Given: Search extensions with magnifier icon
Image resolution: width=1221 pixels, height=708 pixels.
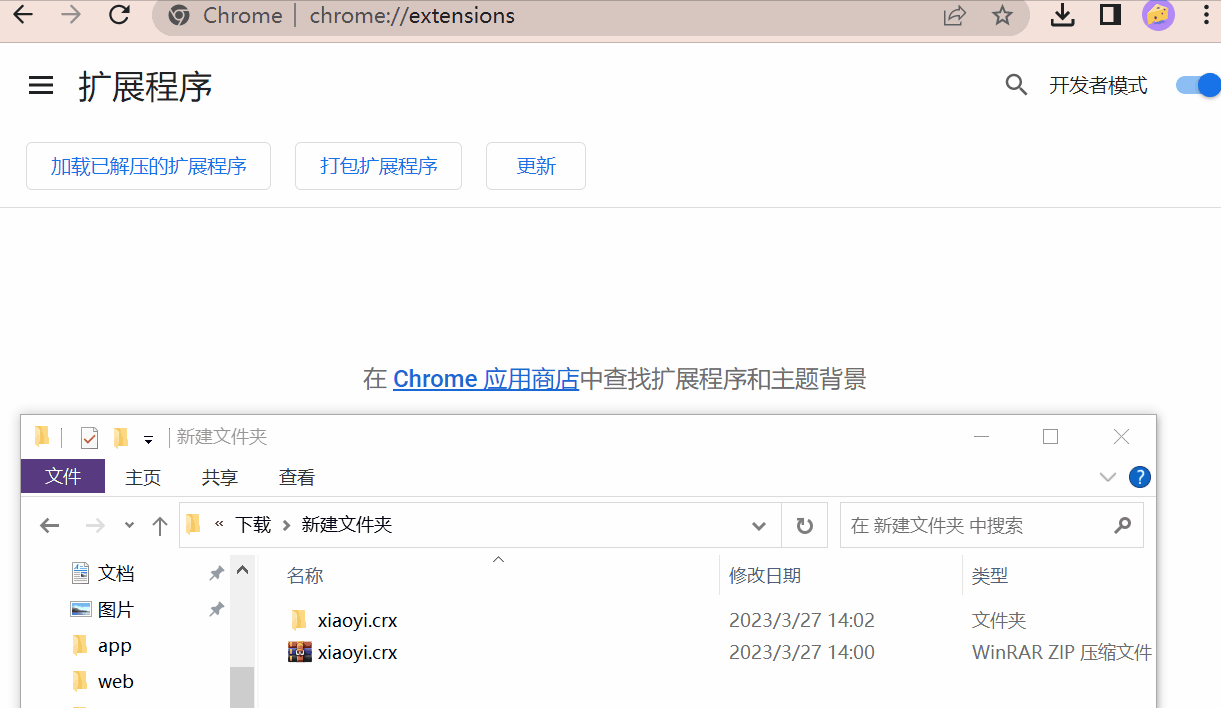Looking at the screenshot, I should (1016, 86).
